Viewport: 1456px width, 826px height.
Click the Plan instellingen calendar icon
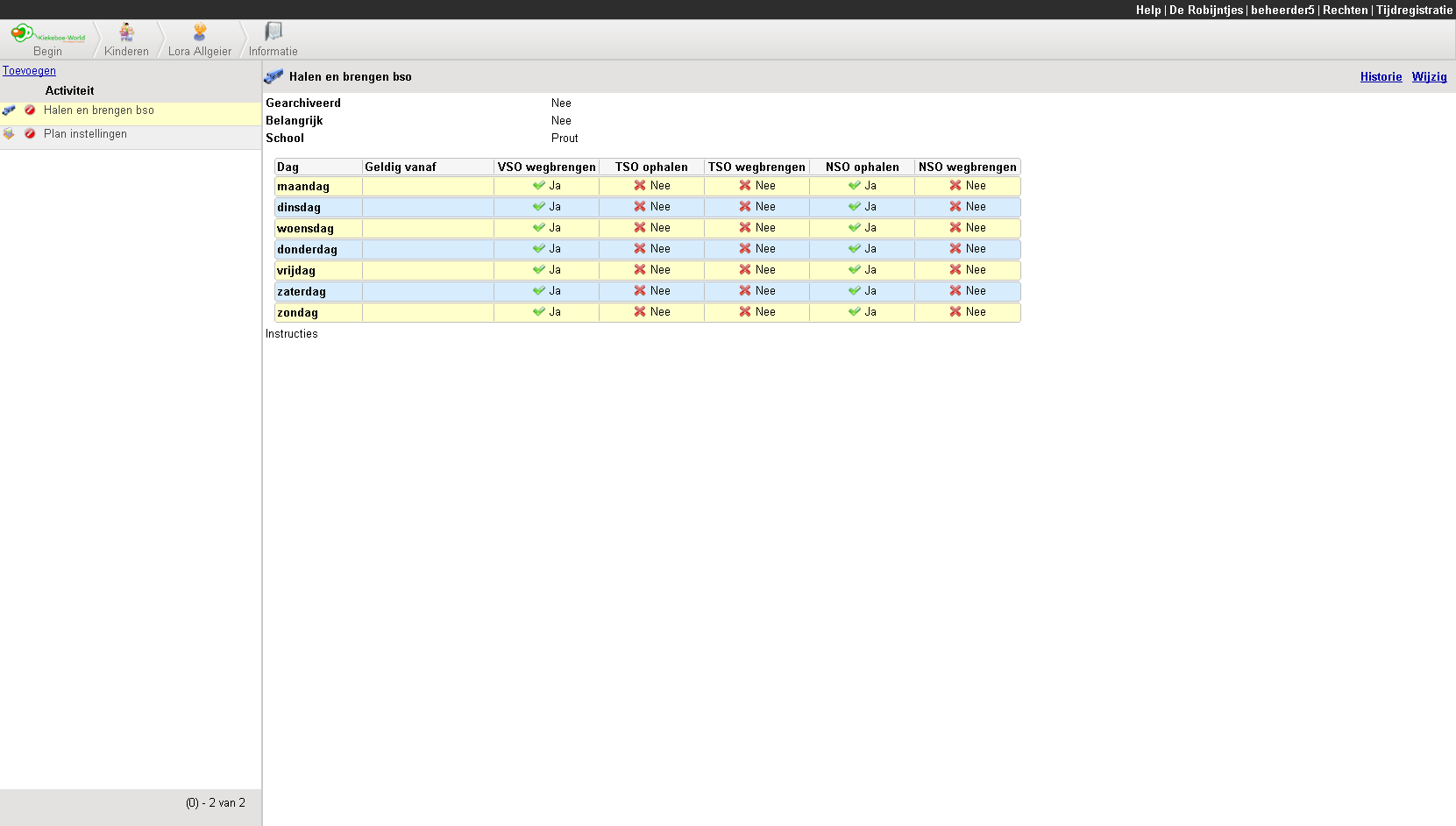pos(9,134)
